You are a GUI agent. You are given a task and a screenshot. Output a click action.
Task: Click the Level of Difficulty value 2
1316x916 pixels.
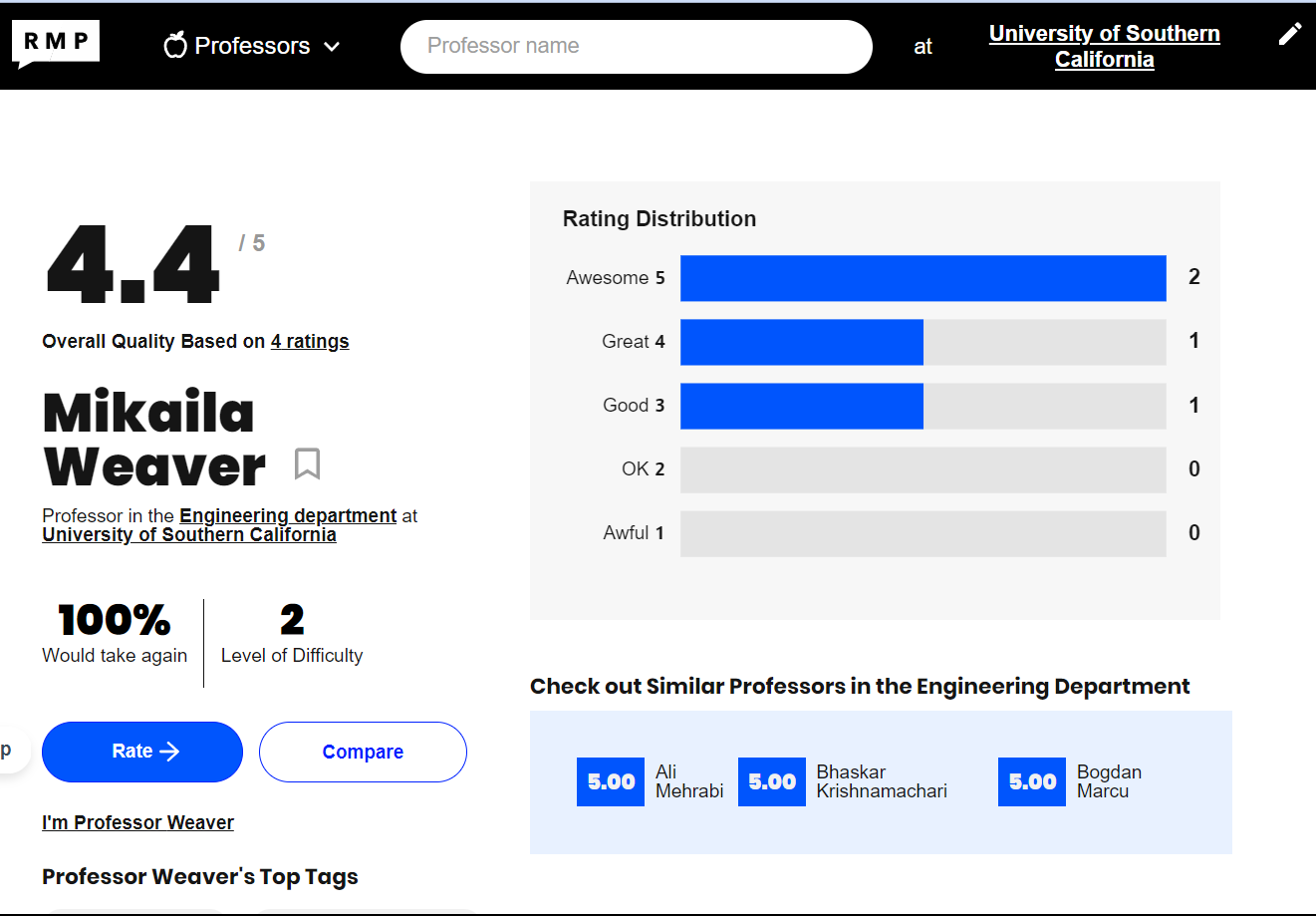(x=292, y=620)
